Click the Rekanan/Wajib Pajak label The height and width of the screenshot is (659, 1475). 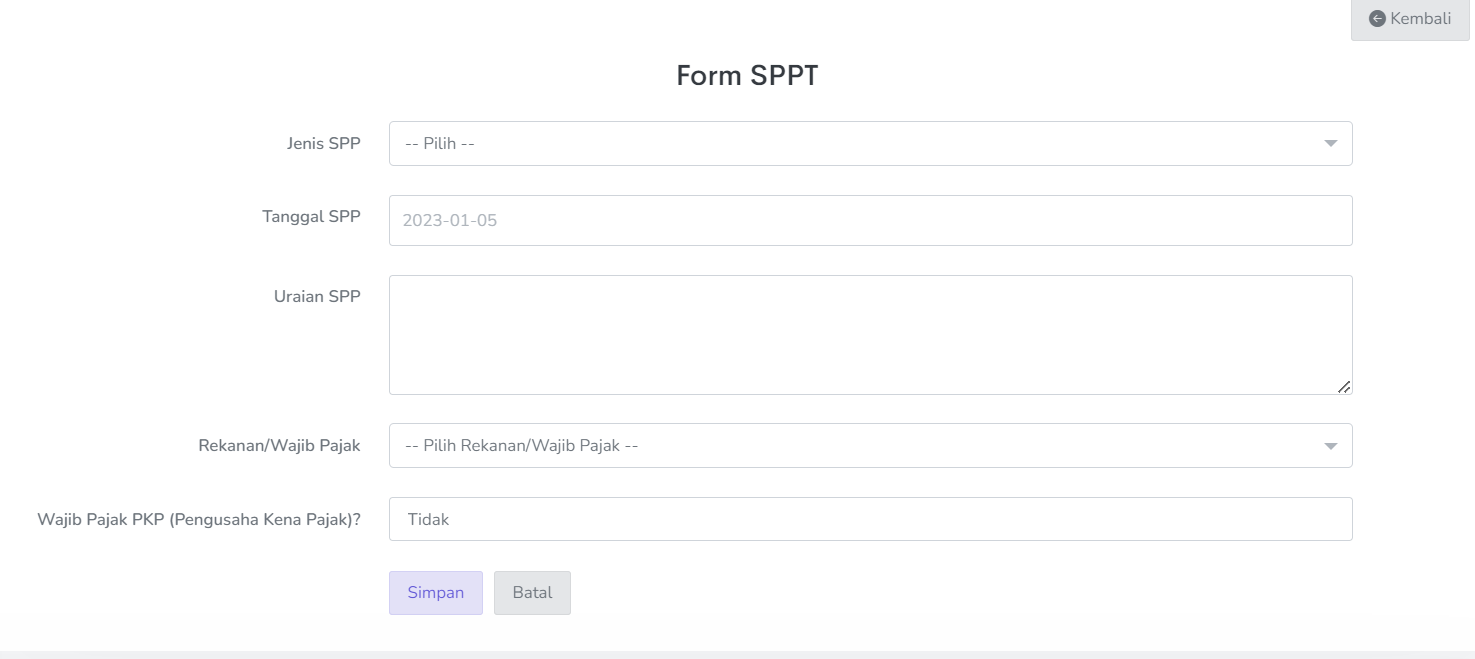click(279, 446)
